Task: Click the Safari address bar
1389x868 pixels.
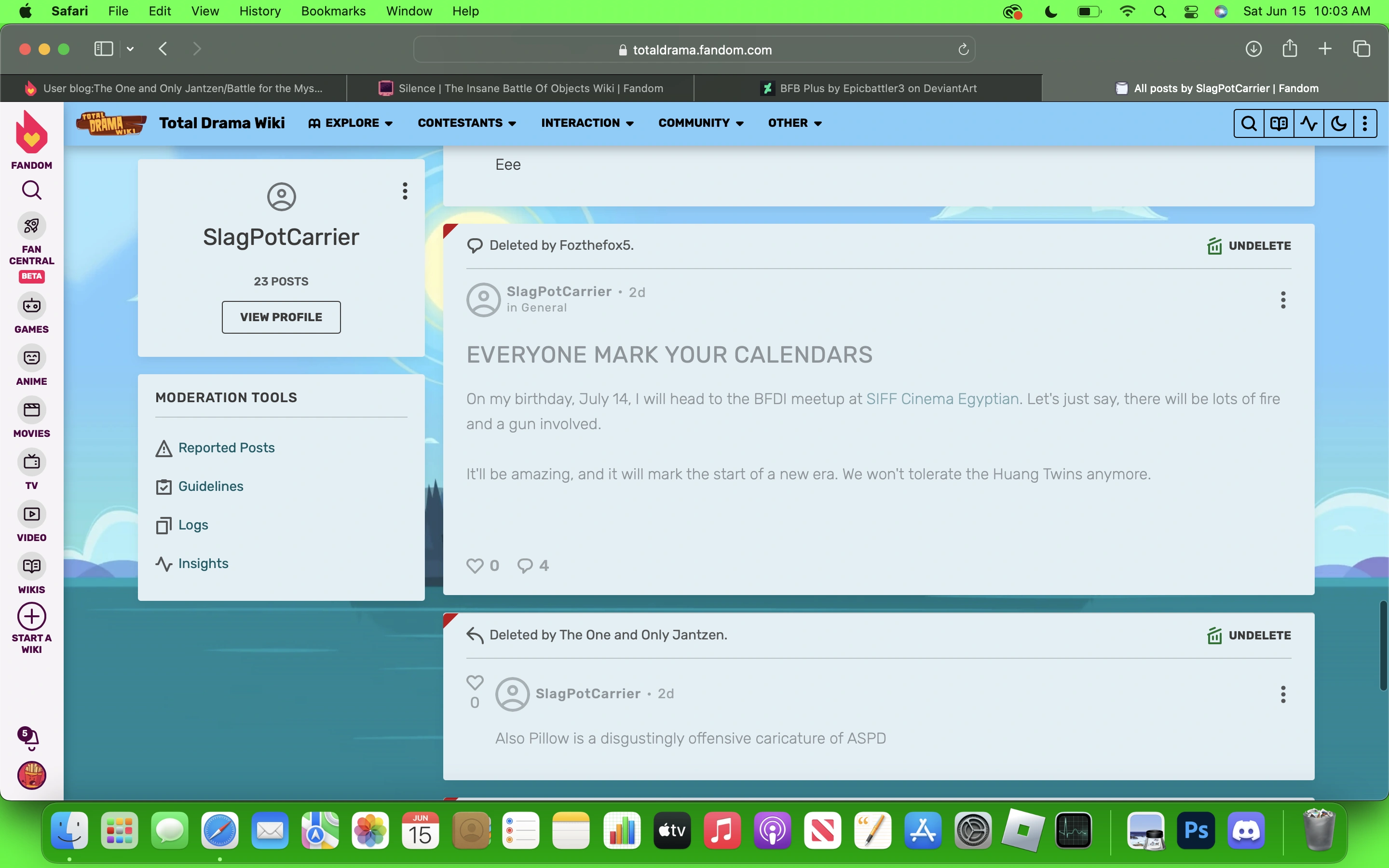Action: click(694, 50)
